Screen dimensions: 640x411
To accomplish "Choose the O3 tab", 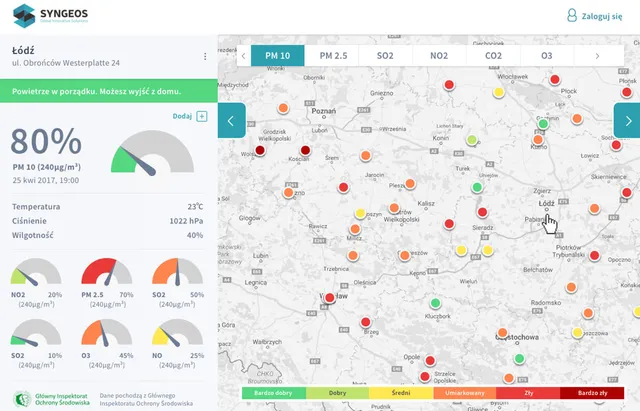I will pyautogui.click(x=547, y=56).
